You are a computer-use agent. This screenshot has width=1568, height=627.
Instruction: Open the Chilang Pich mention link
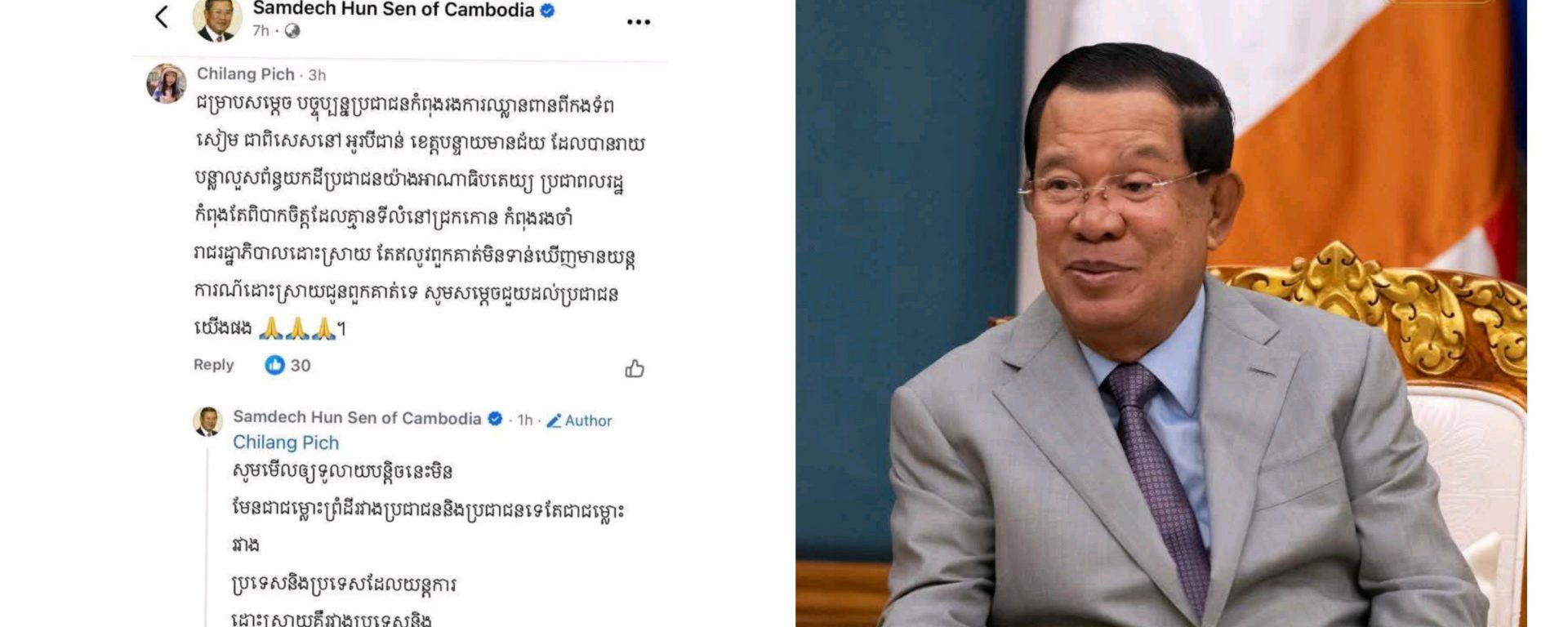coord(286,442)
